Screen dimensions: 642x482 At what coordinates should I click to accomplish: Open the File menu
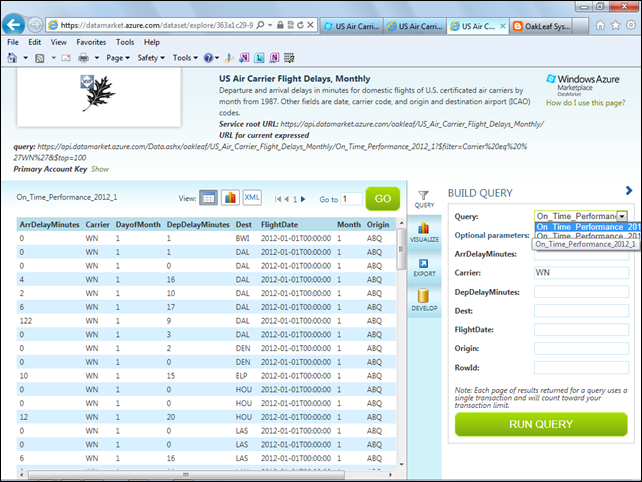[13, 42]
